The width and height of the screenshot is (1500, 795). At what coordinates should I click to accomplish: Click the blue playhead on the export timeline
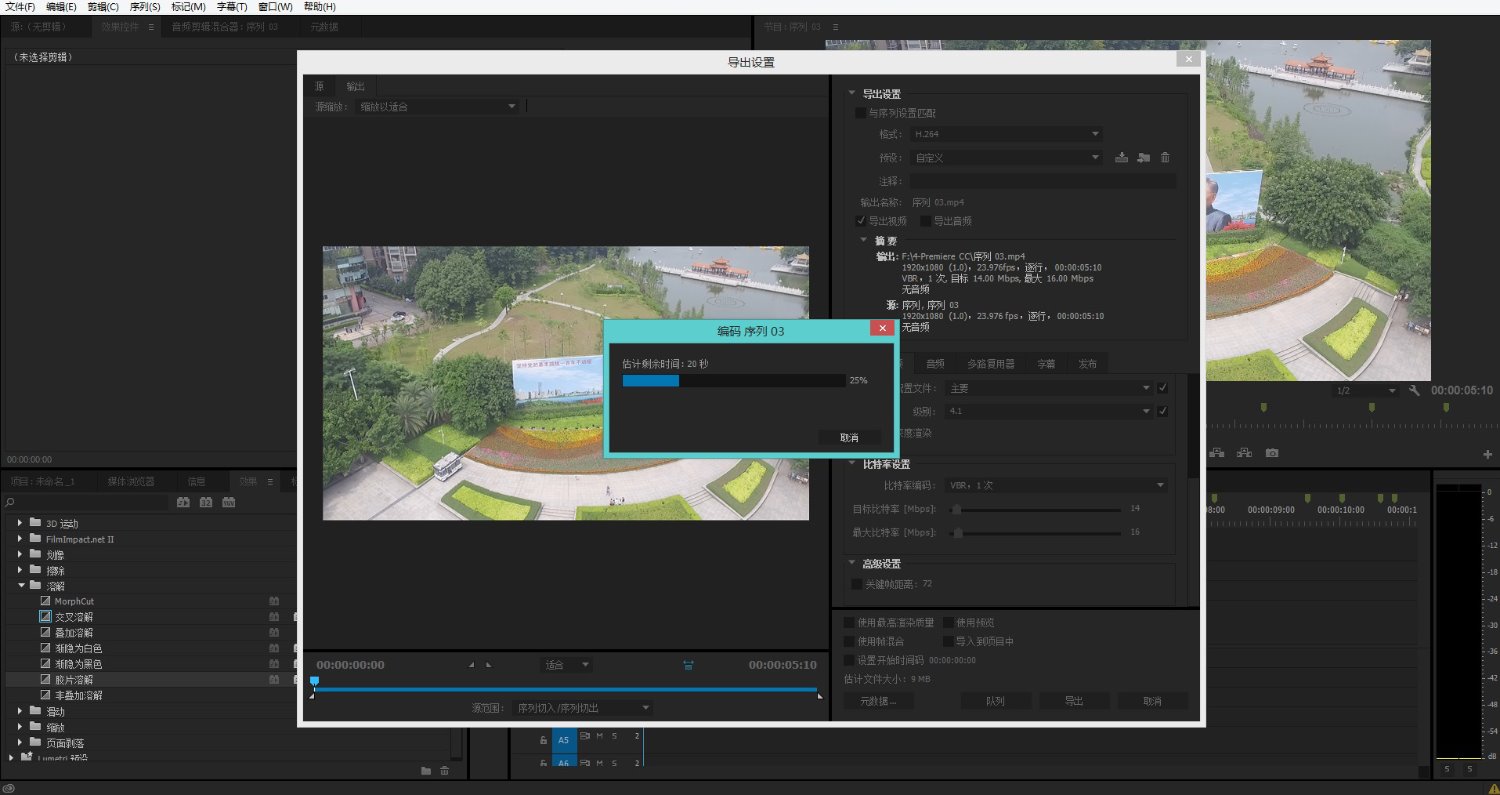pyautogui.click(x=314, y=682)
